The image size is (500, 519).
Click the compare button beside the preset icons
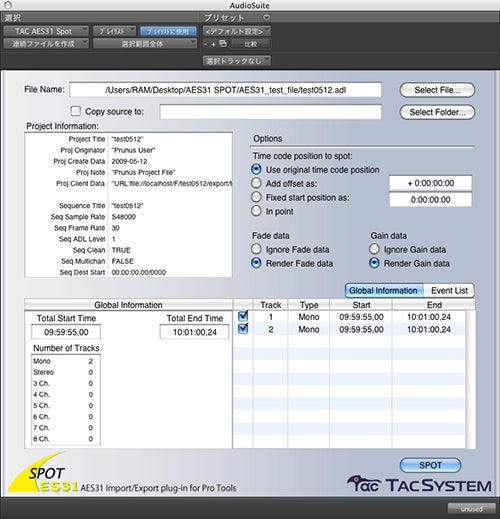tap(251, 44)
